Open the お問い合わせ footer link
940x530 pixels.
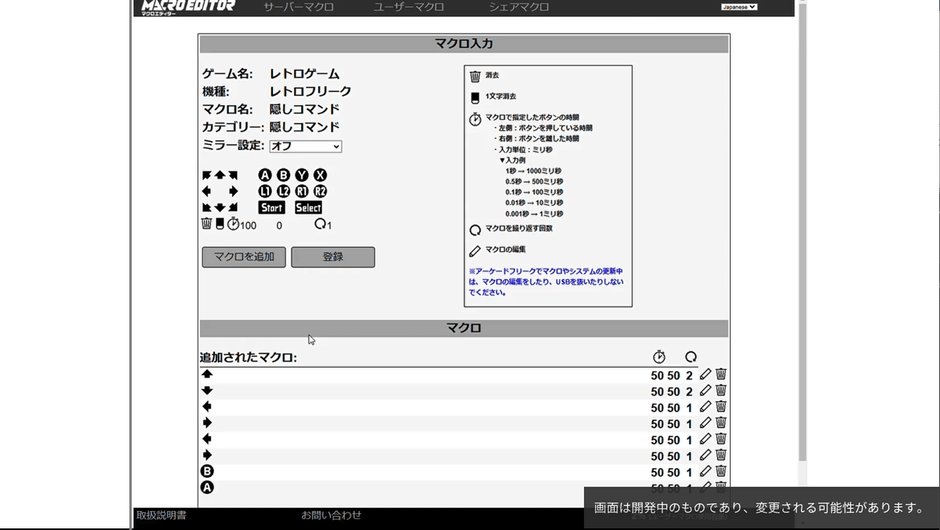[x=331, y=515]
